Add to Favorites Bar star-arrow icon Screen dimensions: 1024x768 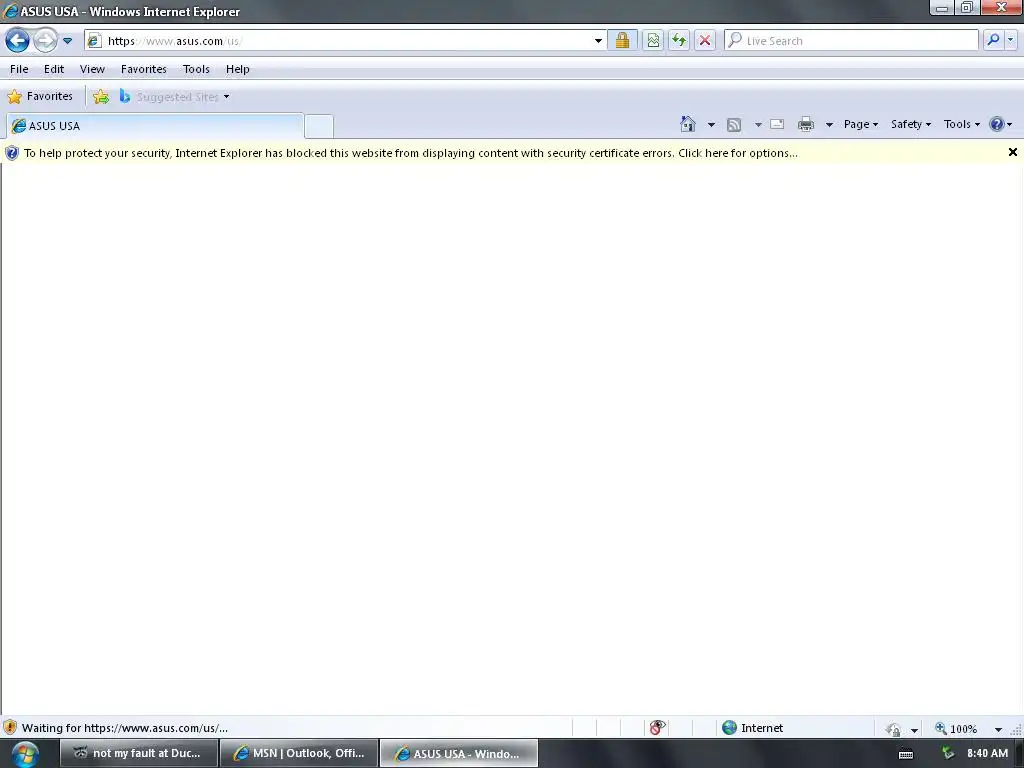[x=101, y=97]
